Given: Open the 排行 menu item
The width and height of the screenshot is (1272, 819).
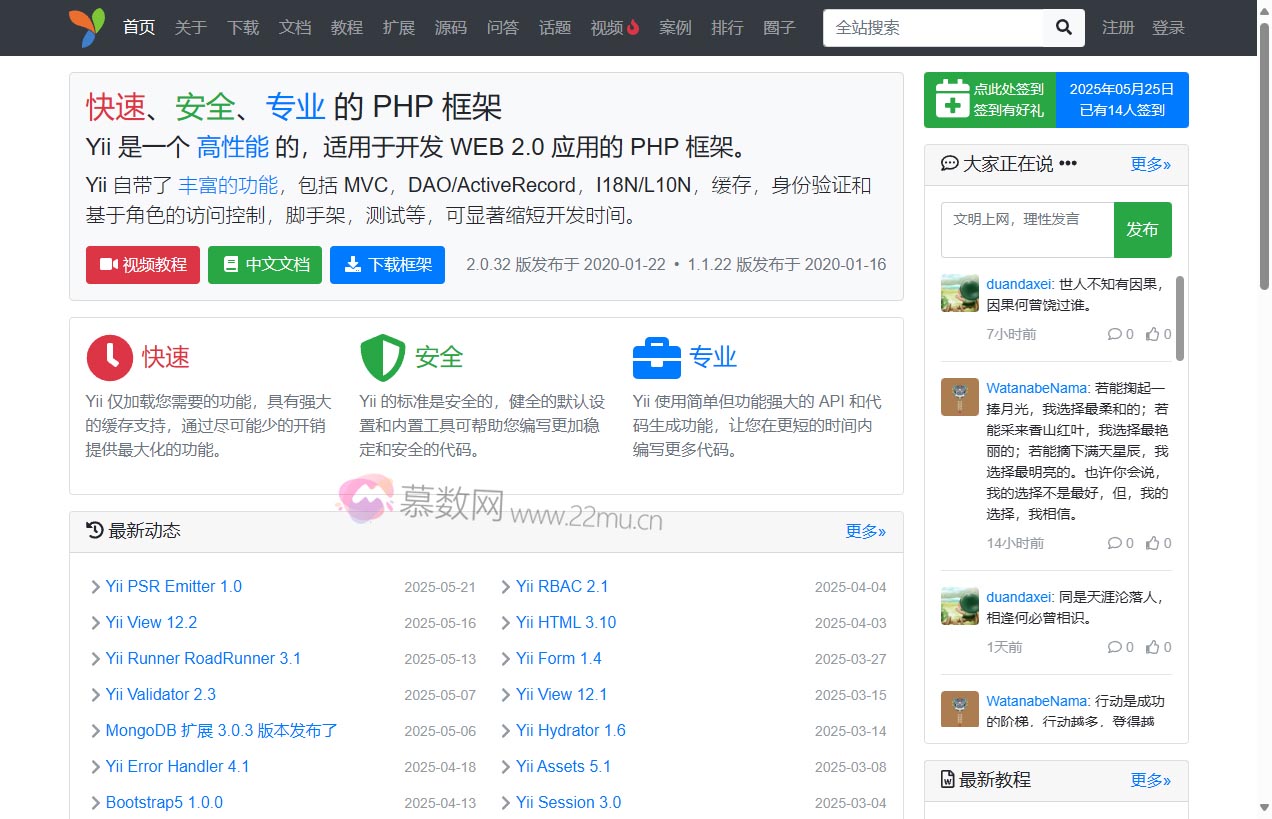Looking at the screenshot, I should coord(727,28).
